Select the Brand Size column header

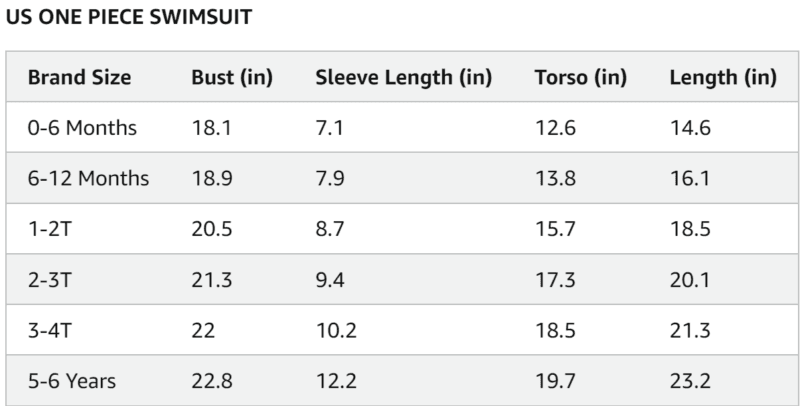(x=79, y=77)
